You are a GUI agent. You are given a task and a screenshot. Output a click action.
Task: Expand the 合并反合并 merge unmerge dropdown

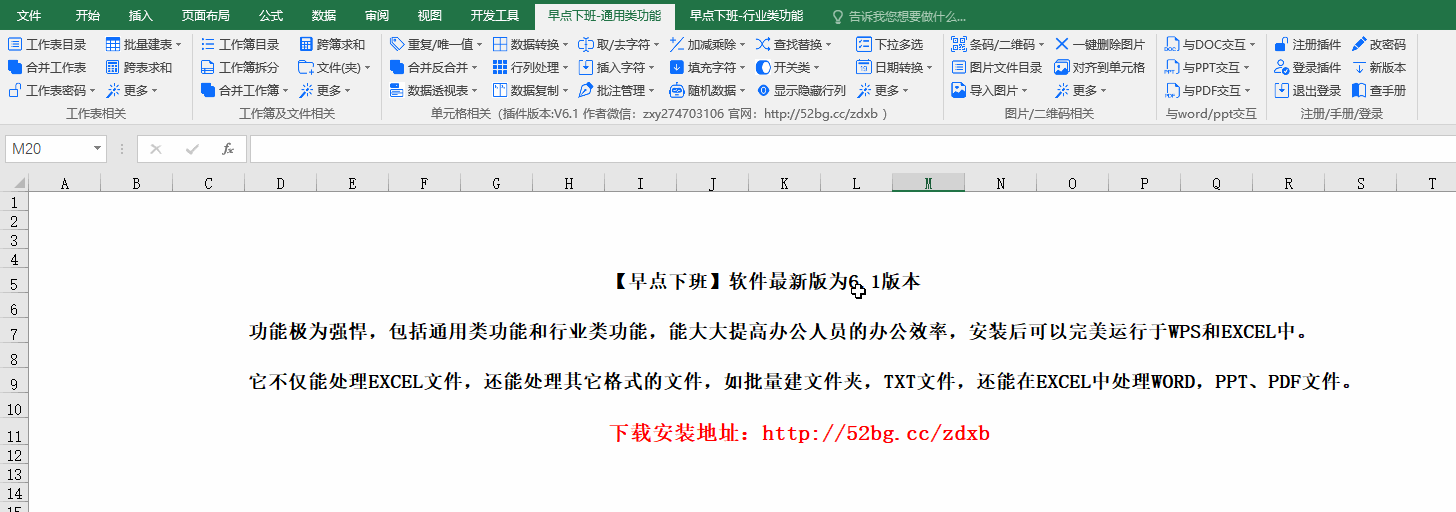click(474, 67)
